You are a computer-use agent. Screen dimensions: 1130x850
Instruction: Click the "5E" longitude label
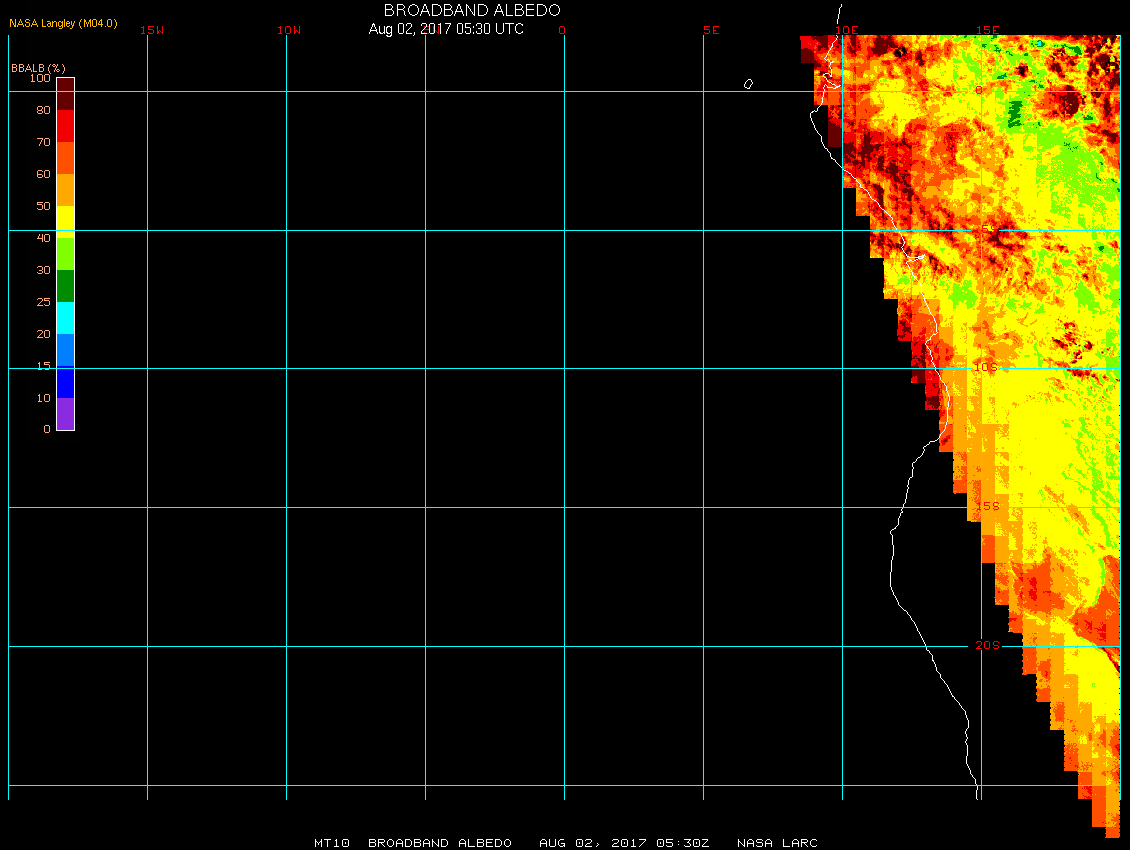point(711,30)
